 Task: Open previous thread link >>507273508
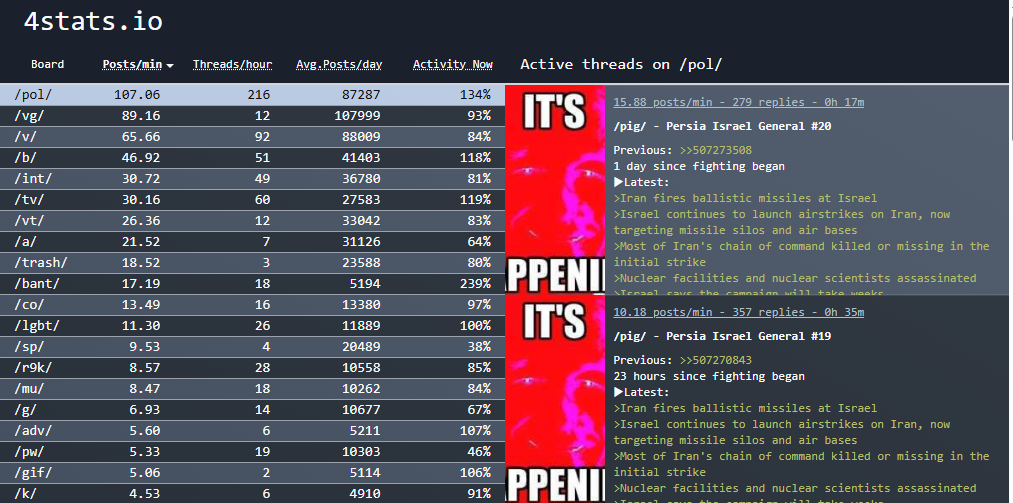716,150
